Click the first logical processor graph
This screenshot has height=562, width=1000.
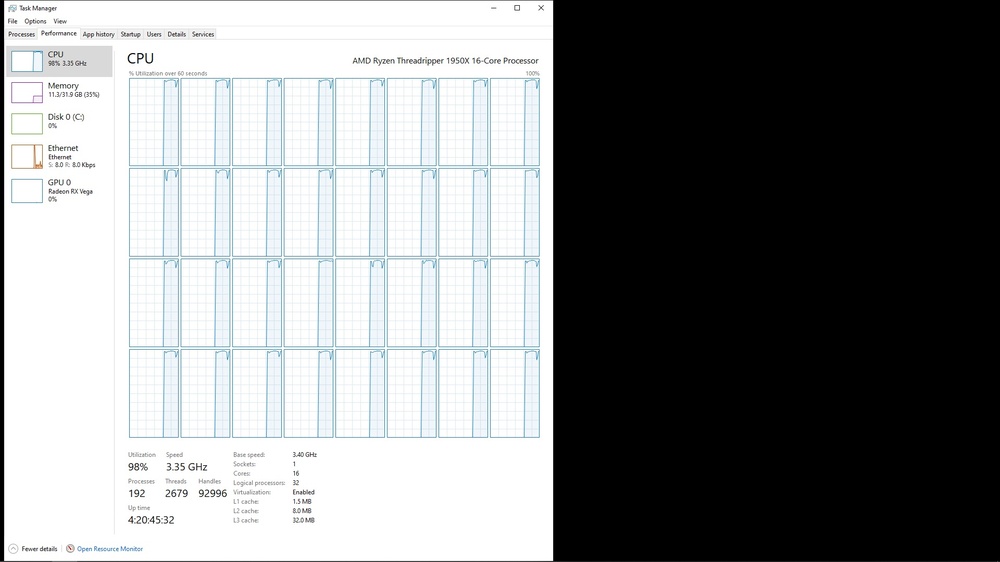point(153,122)
